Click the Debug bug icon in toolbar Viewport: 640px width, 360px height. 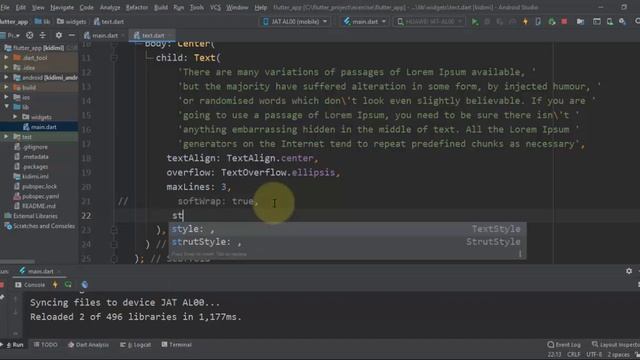[487, 22]
